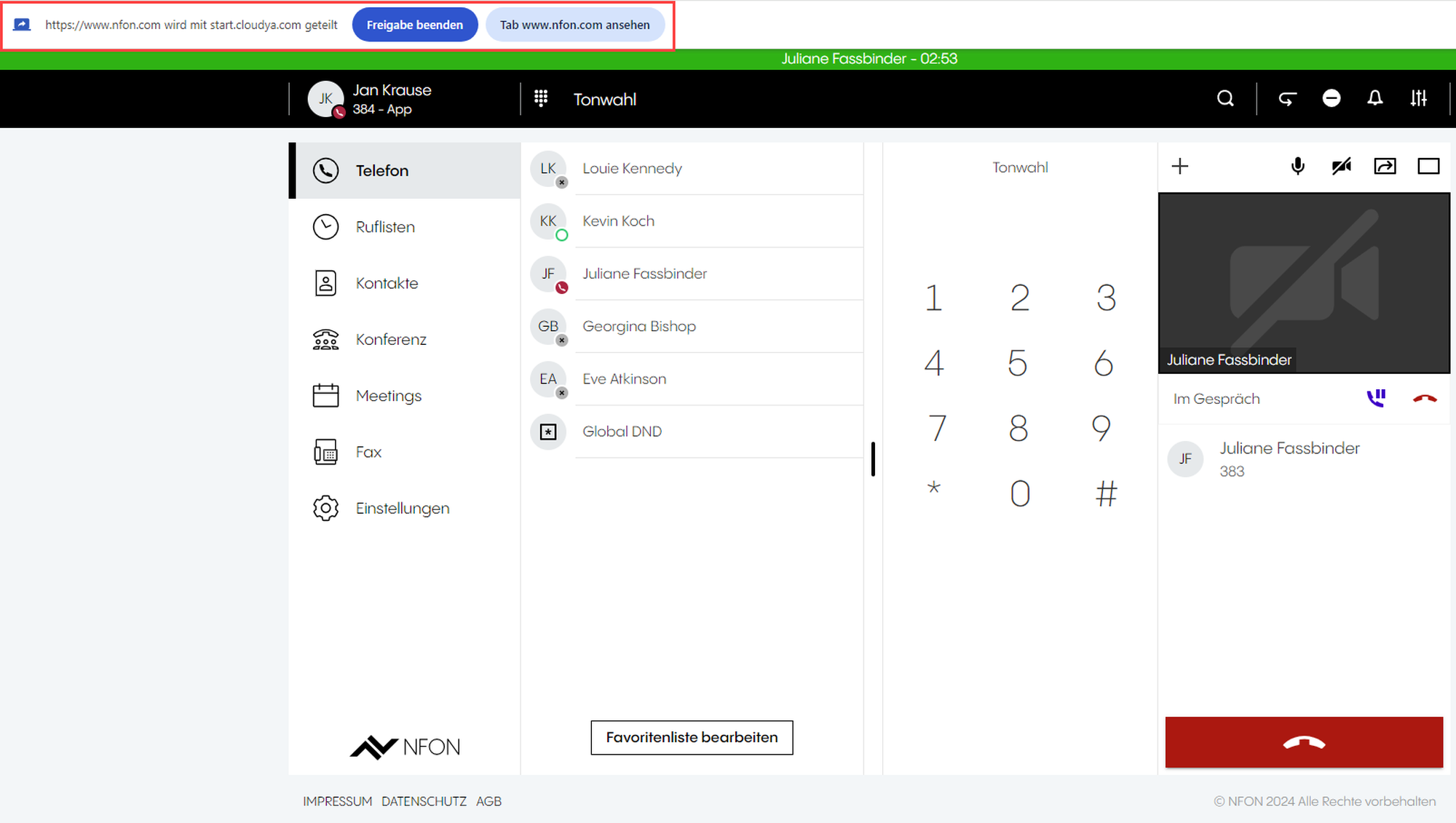Click the screen share icon

(1385, 167)
